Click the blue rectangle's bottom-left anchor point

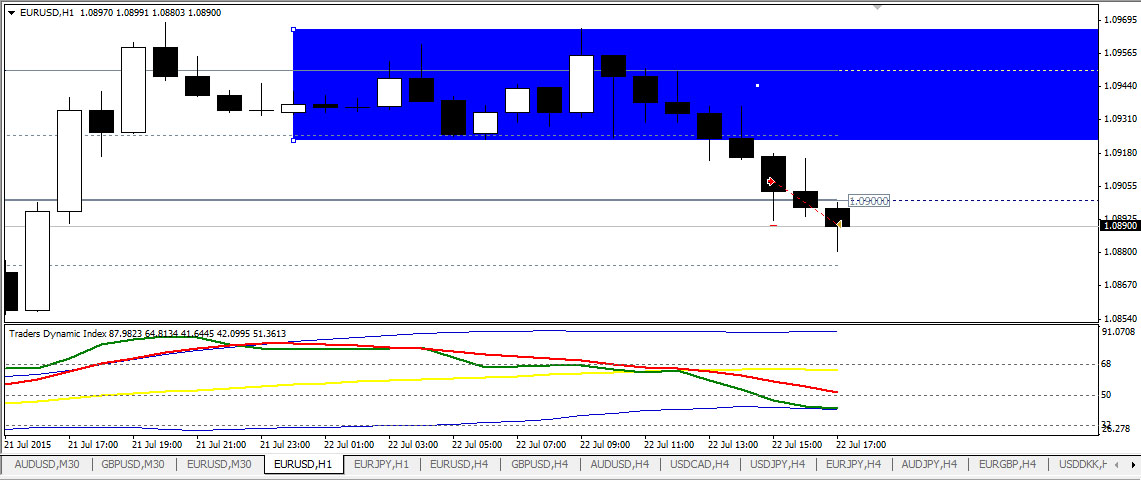[x=293, y=140]
